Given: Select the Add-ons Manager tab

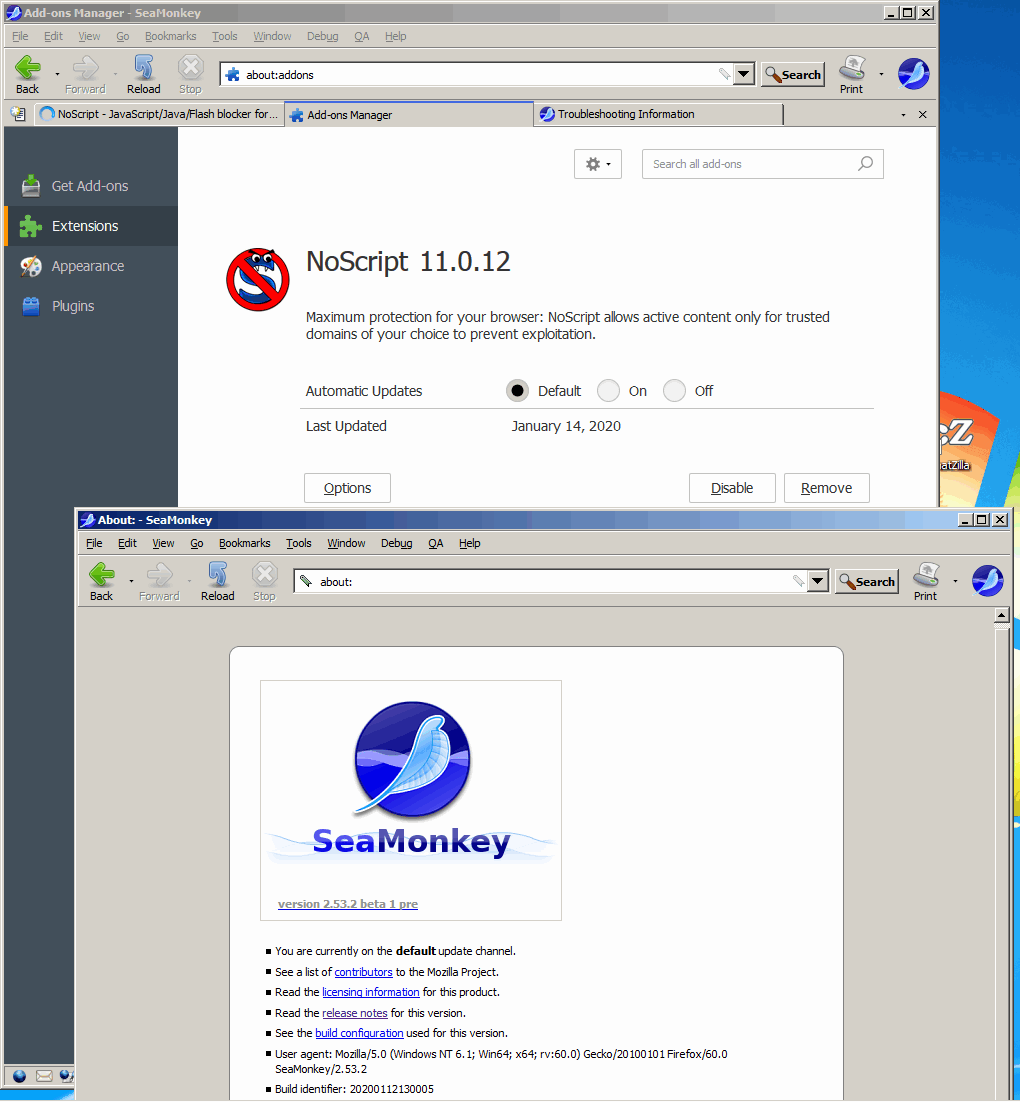Looking at the screenshot, I should pyautogui.click(x=409, y=115).
